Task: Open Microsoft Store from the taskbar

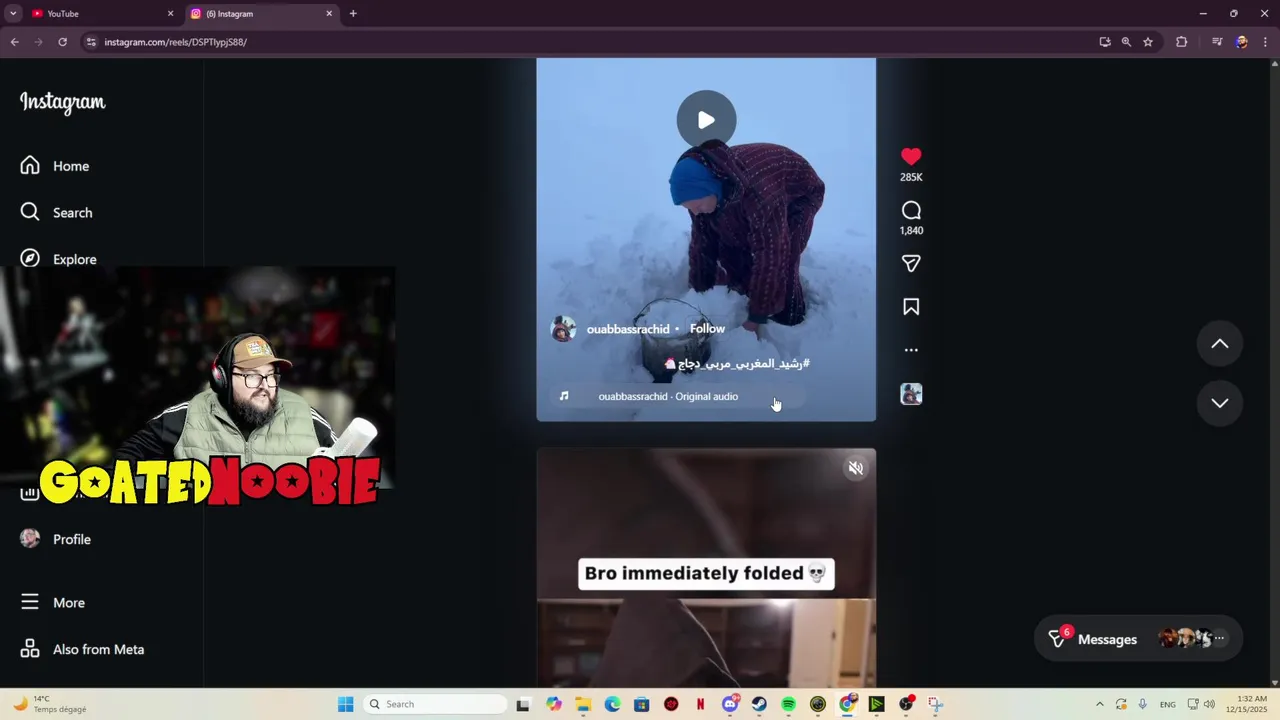Action: click(x=642, y=704)
